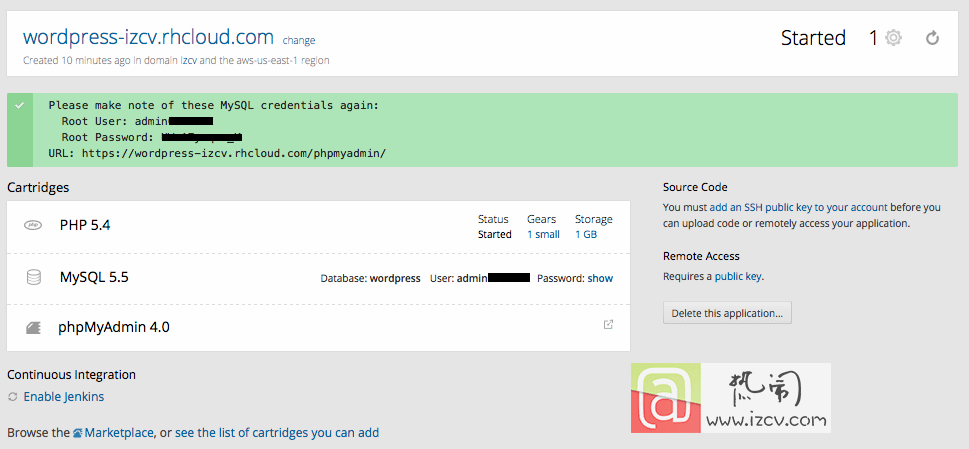Select the PHP 5.4 cartridge name
Screen dimensions: 969x449
[x=85, y=225]
